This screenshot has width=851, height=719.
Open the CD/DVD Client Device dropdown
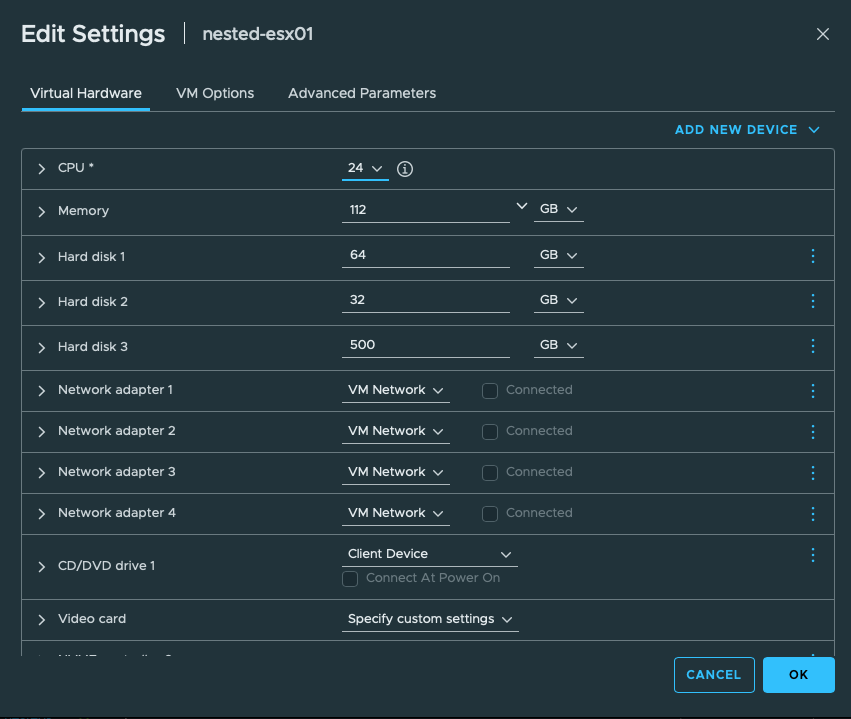(x=429, y=554)
